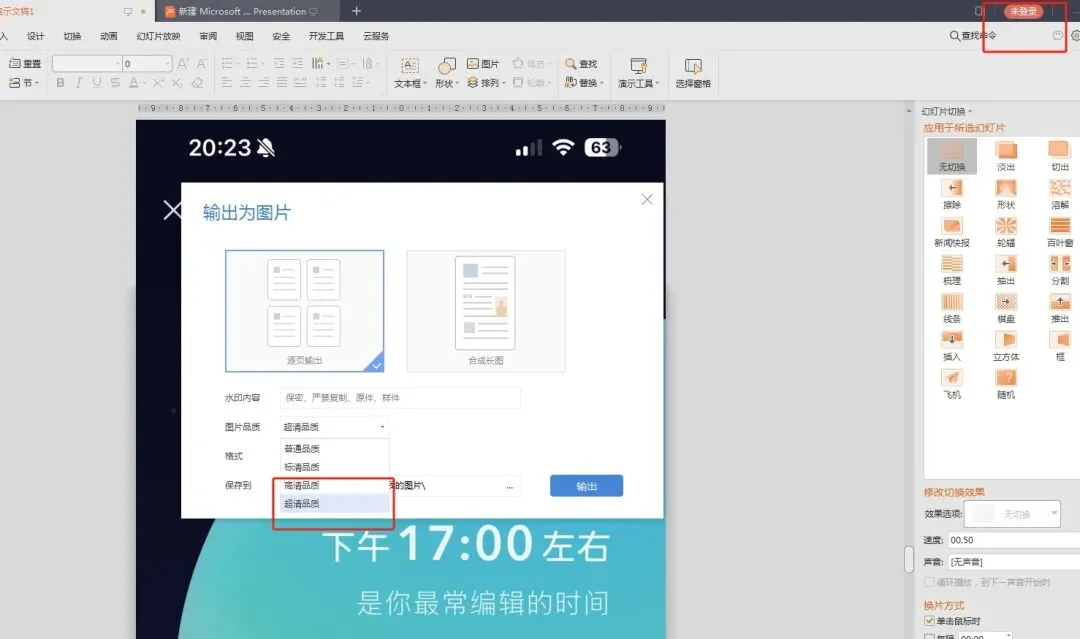Open the 开发工具 developer tab

point(326,36)
